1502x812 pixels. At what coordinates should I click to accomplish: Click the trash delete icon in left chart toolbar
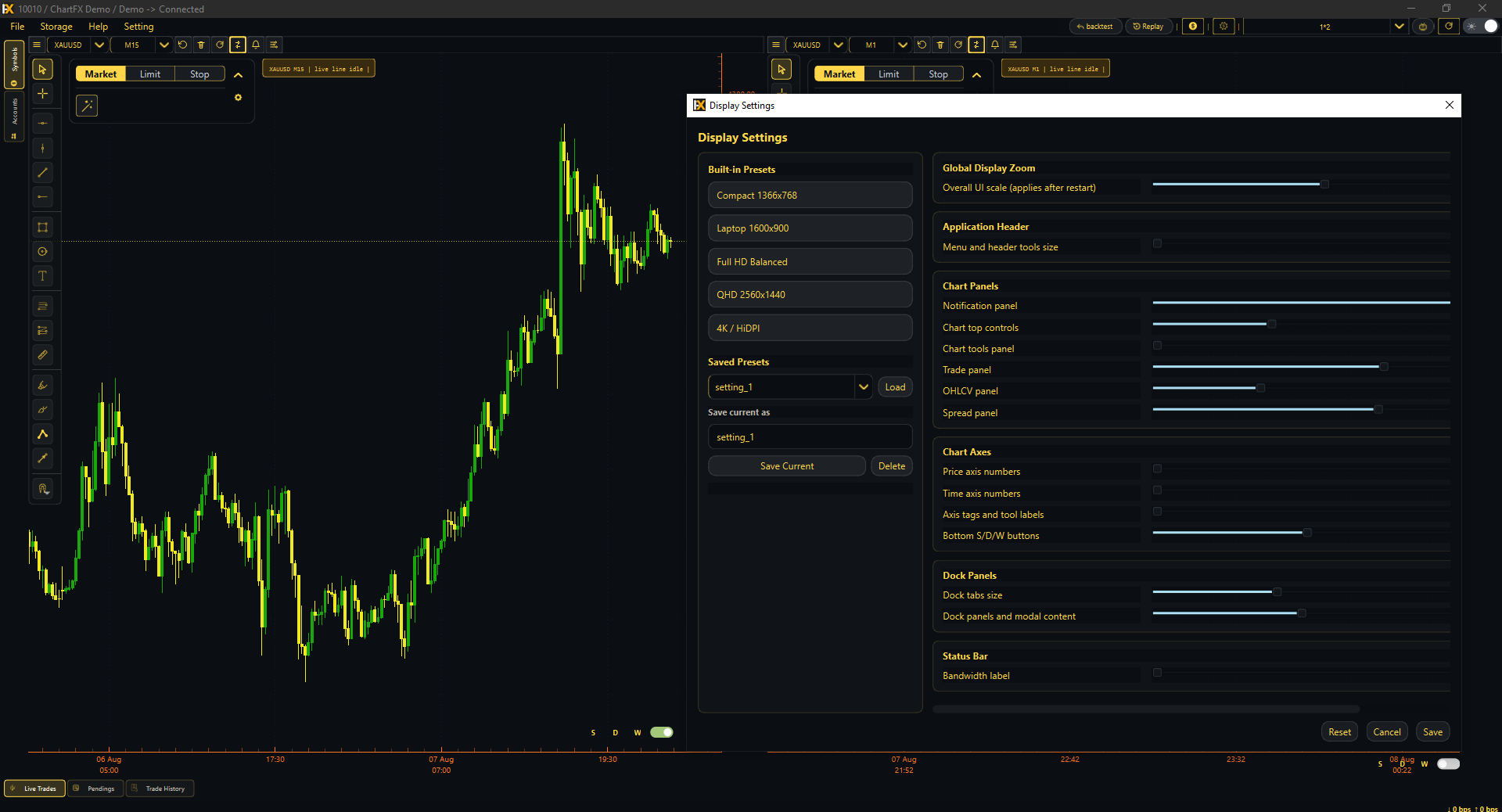(201, 45)
